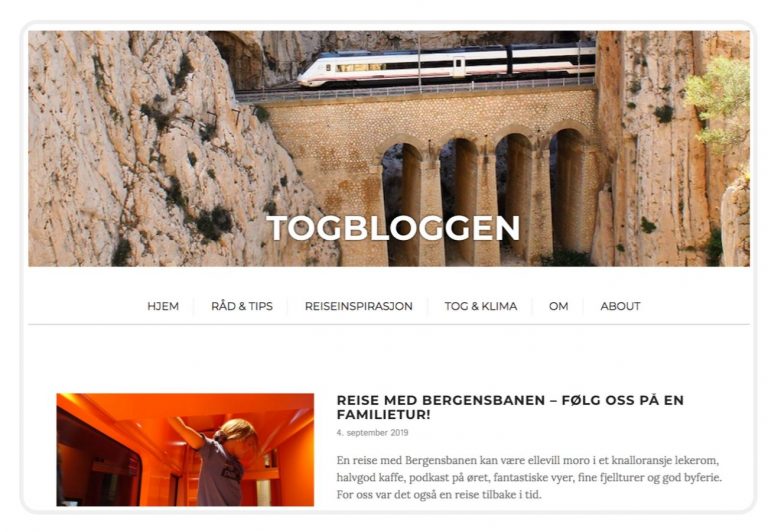Go to the REISEINSPIRASJON section
Image resolution: width=768 pixels, height=532 pixels.
pyautogui.click(x=359, y=306)
